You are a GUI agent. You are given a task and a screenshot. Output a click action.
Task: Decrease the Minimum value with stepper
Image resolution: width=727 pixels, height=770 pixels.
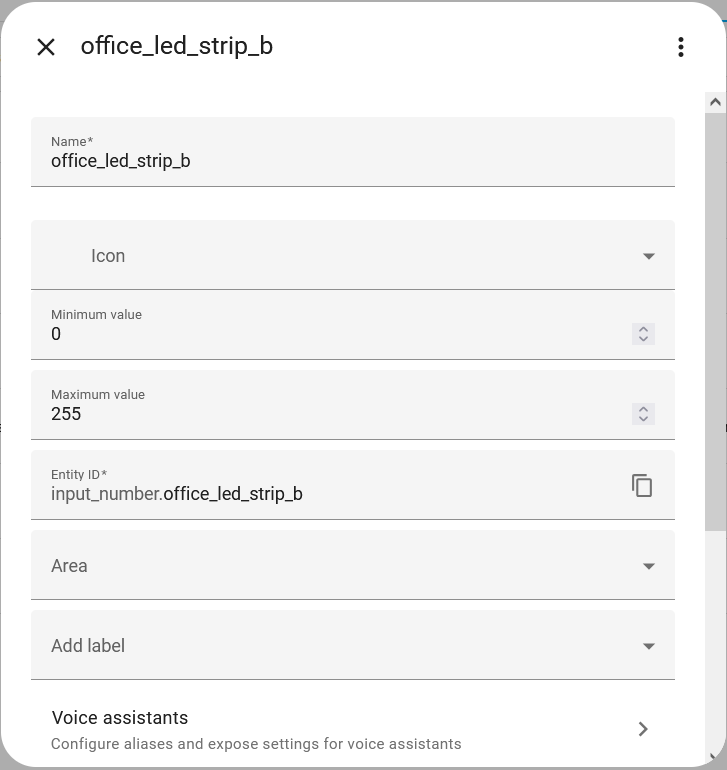(x=644, y=339)
